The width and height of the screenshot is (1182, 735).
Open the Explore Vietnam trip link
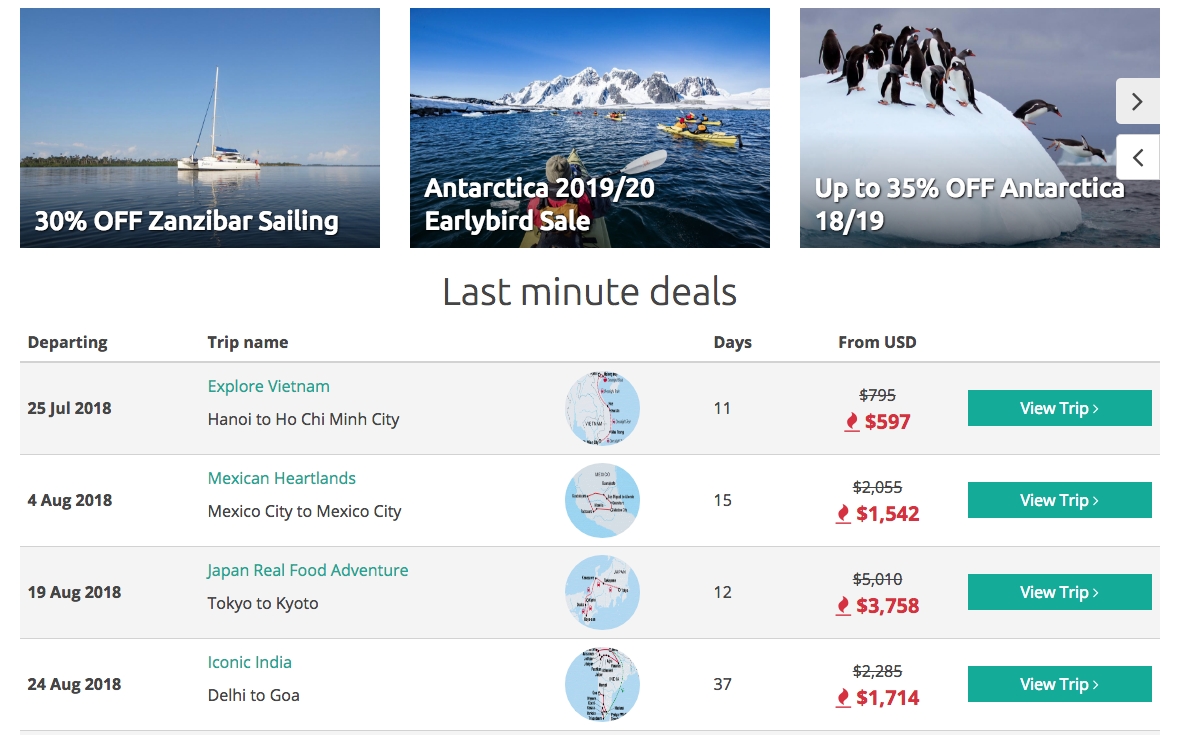(x=268, y=386)
